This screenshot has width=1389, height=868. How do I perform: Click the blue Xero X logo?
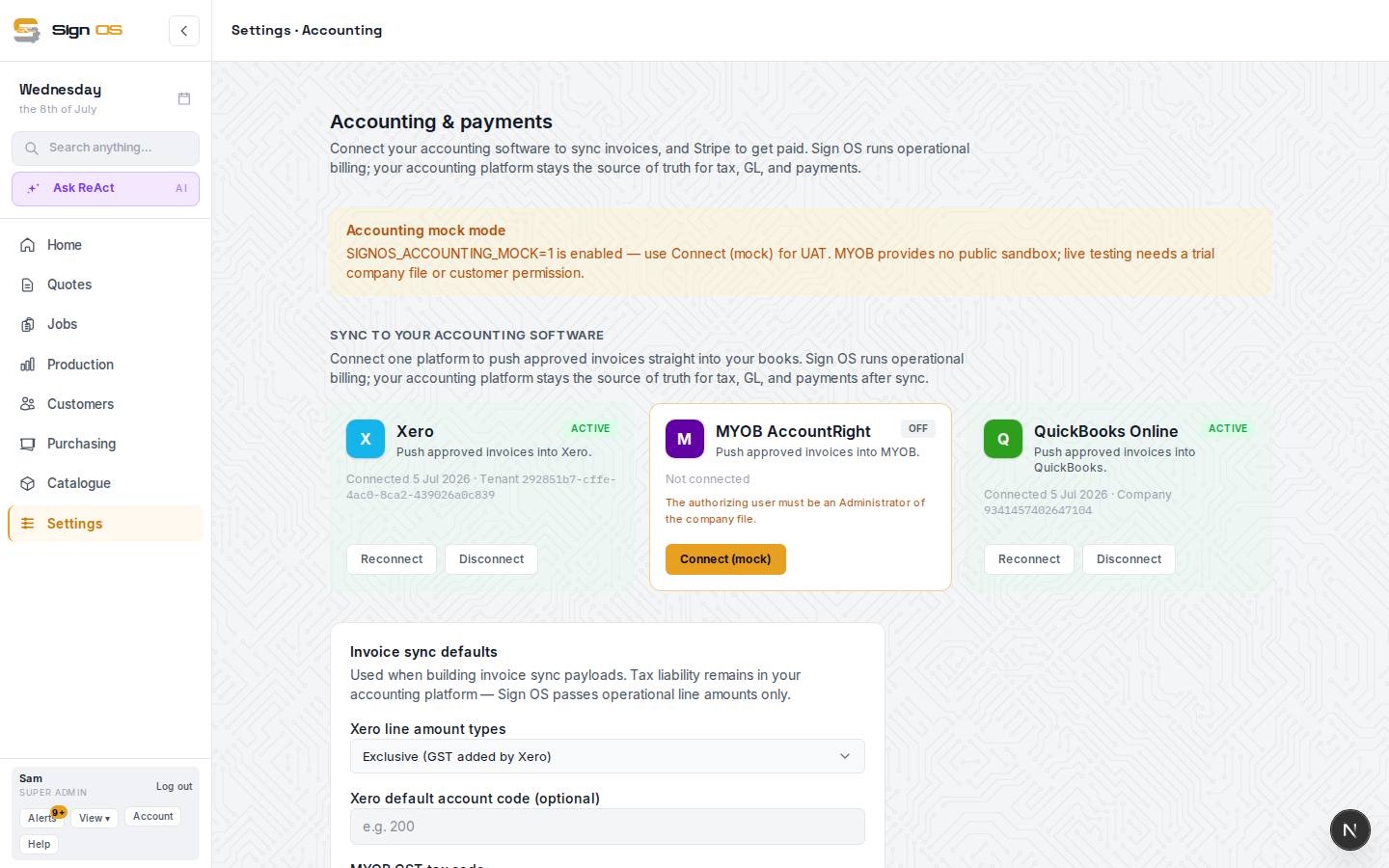tap(366, 439)
